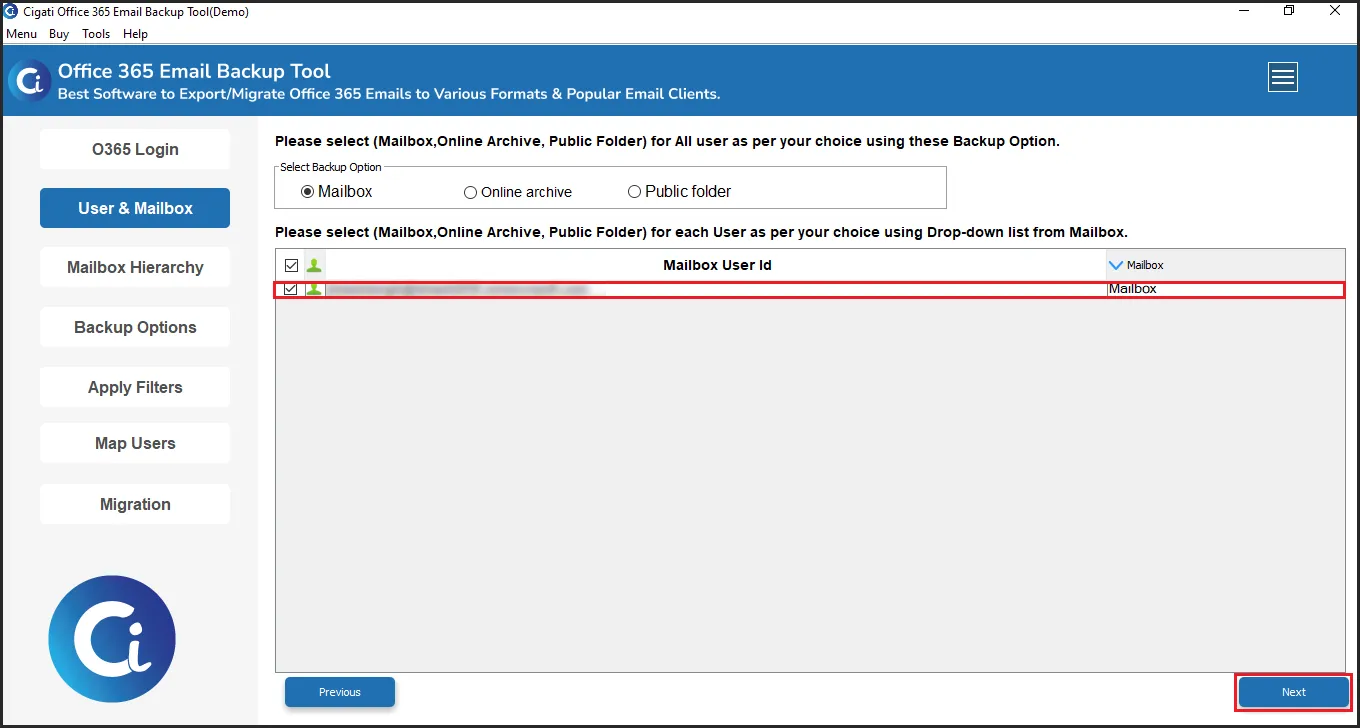Go to the O365 Login step
1360x728 pixels.
pyautogui.click(x=135, y=149)
